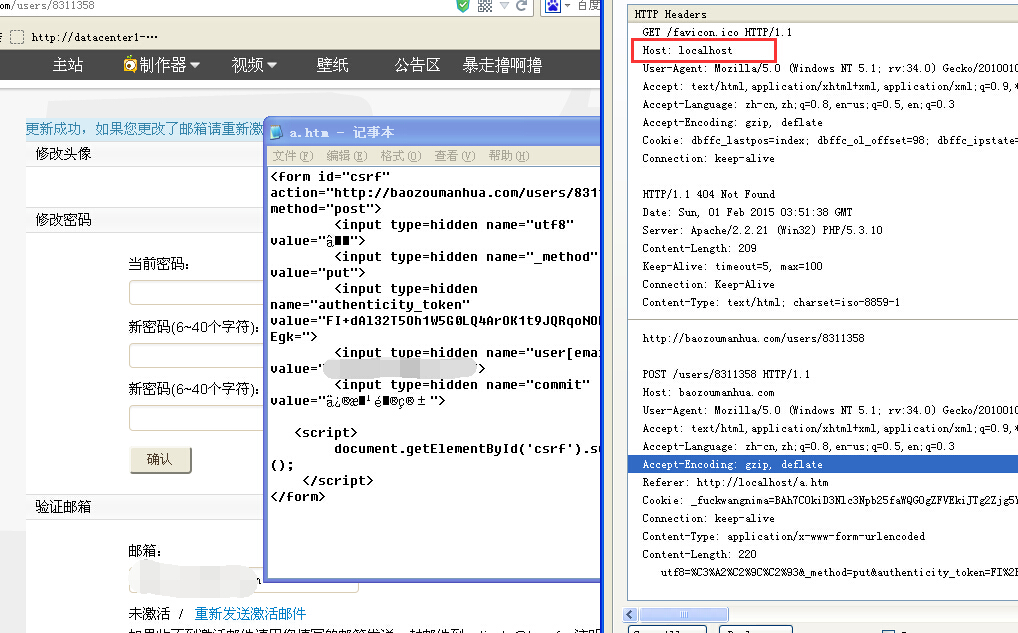Open the 格式(O) menu in Notepad
This screenshot has width=1018, height=633.
click(x=401, y=156)
